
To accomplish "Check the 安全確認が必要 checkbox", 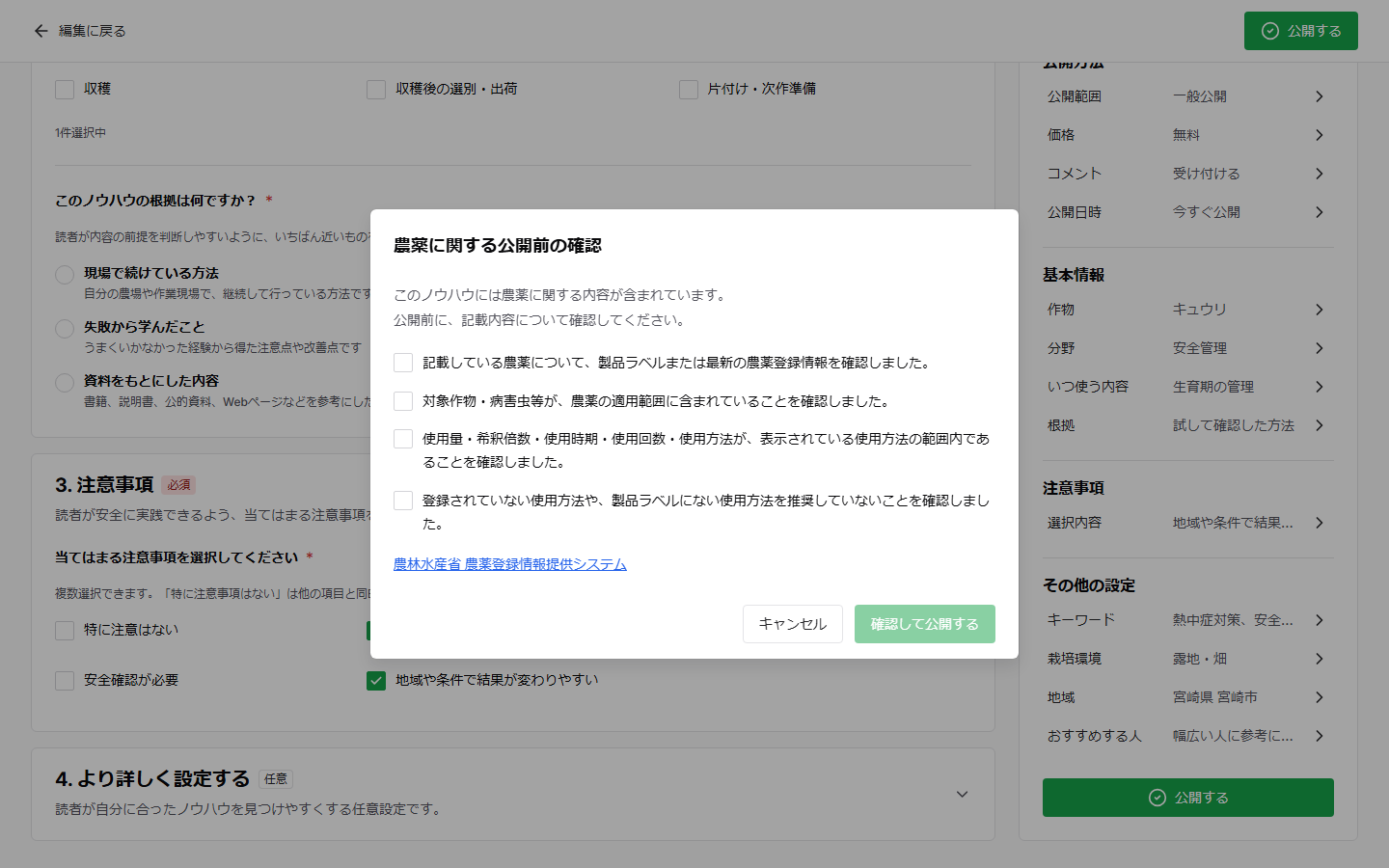I will 65,681.
